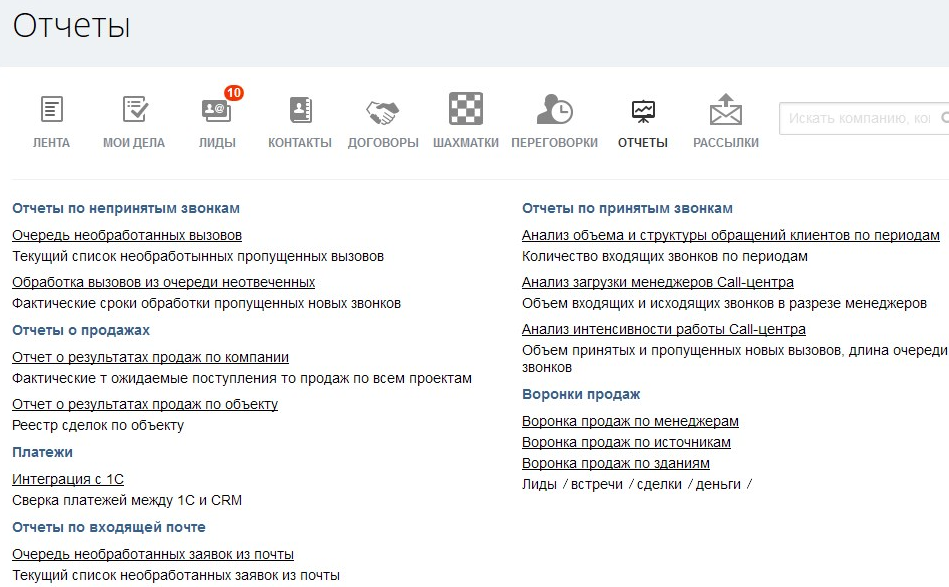Focus the company search field

(x=864, y=118)
